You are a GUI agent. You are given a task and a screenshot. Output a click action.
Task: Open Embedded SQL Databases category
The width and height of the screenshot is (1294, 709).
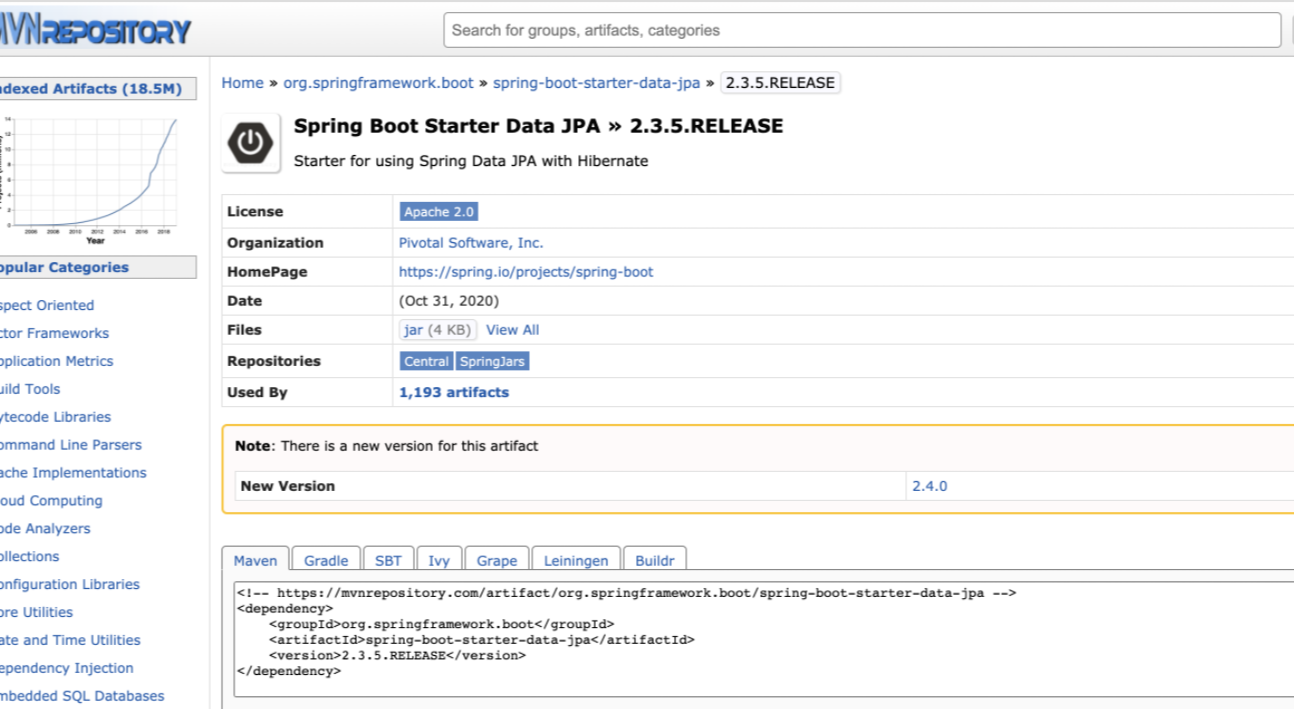82,697
